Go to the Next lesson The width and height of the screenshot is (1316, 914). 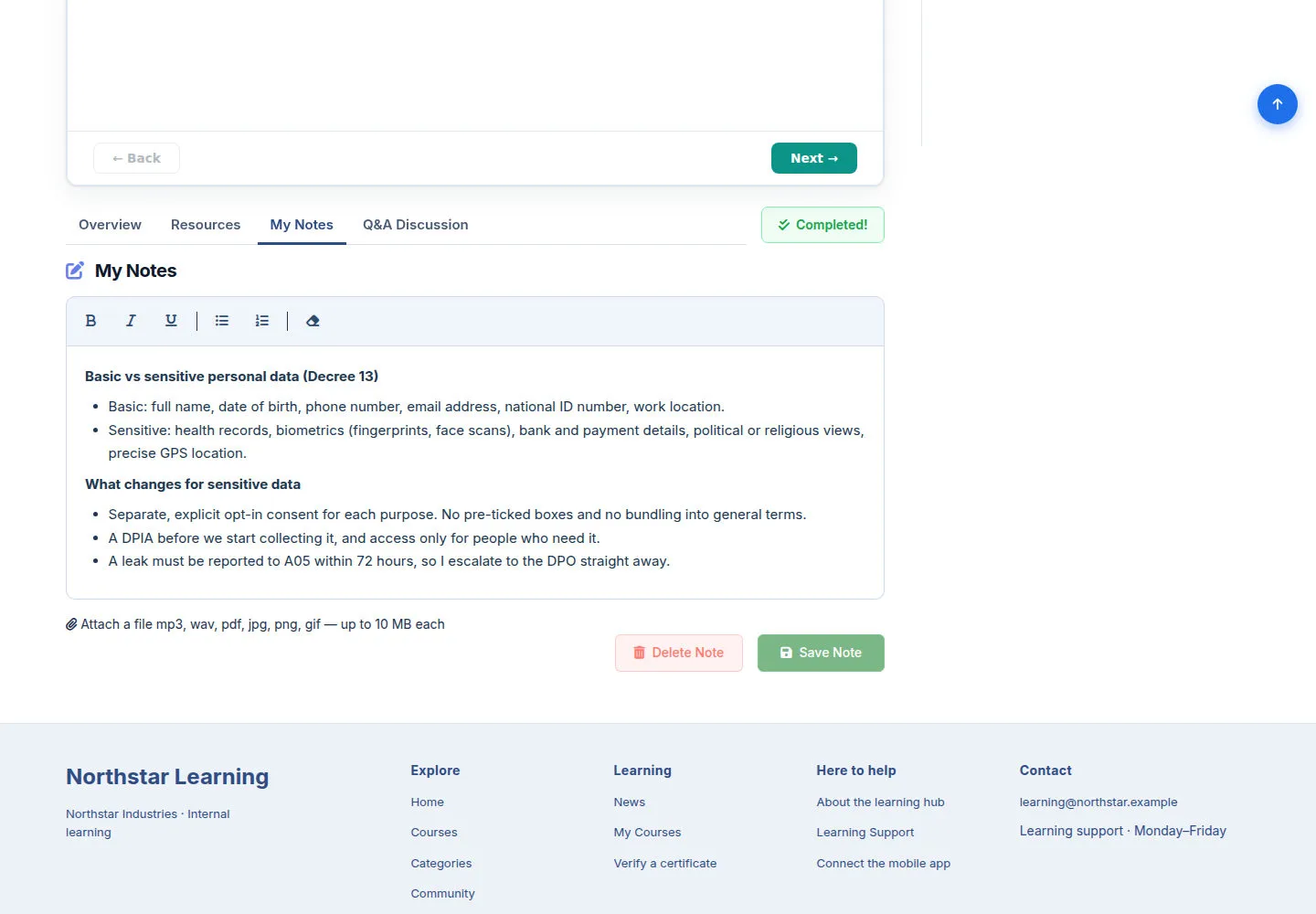(814, 158)
